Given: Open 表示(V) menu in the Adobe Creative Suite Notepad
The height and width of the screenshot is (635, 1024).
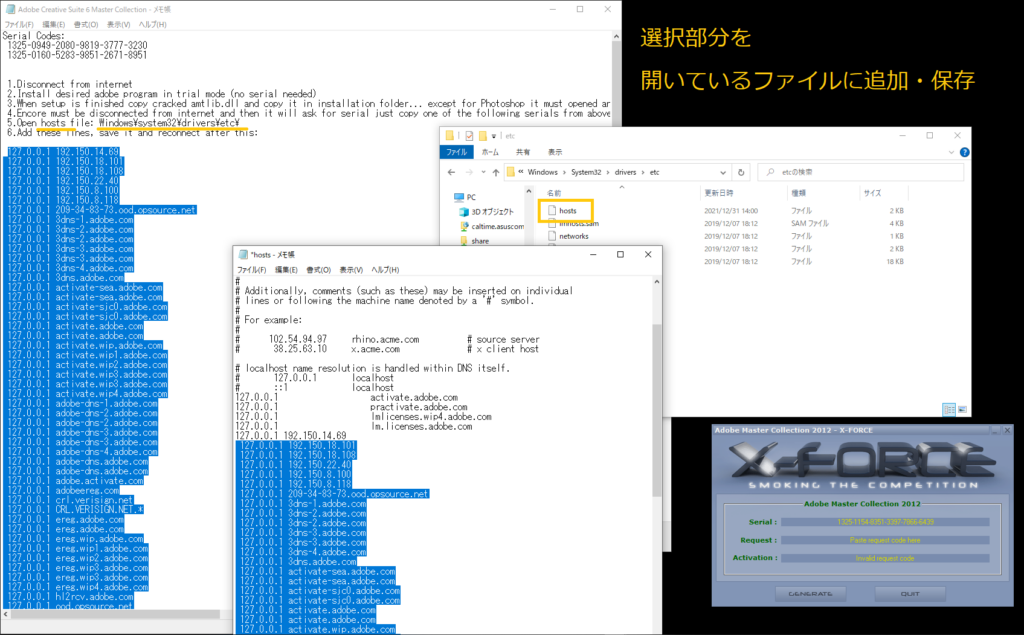Looking at the screenshot, I should coord(118,25).
